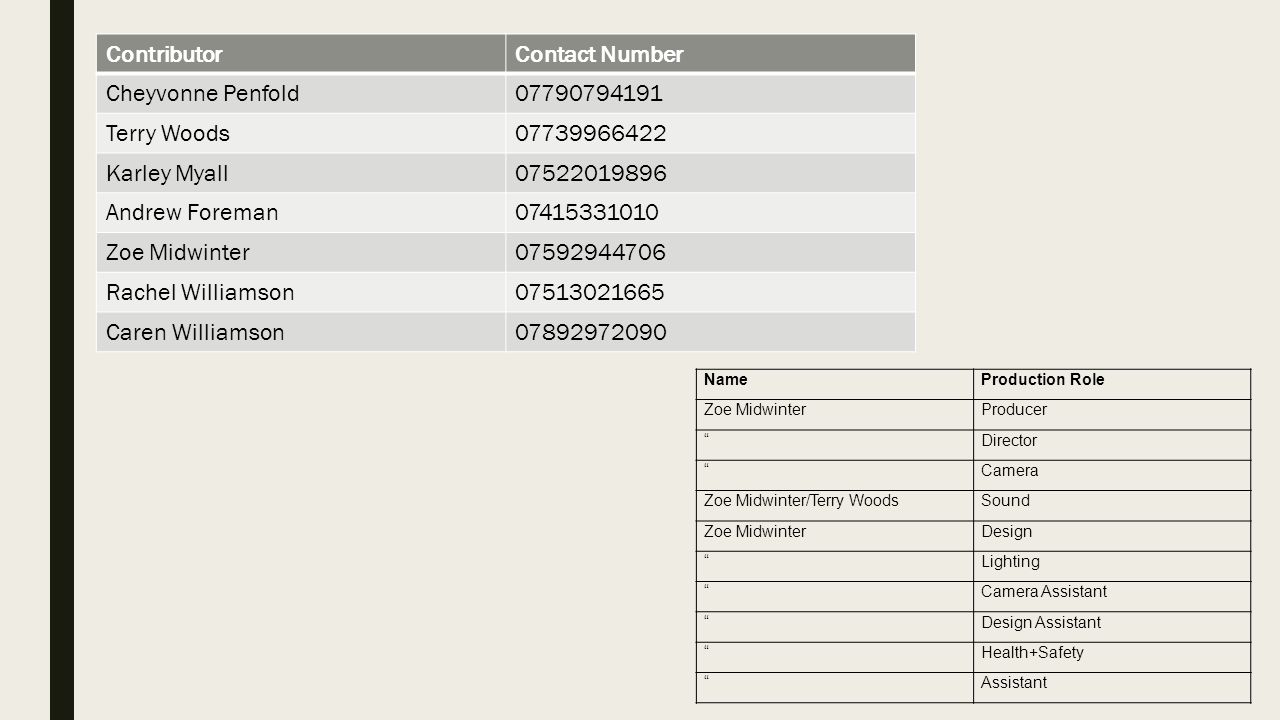1280x720 pixels.
Task: Click contact number 07739966422
Action: [x=710, y=133]
